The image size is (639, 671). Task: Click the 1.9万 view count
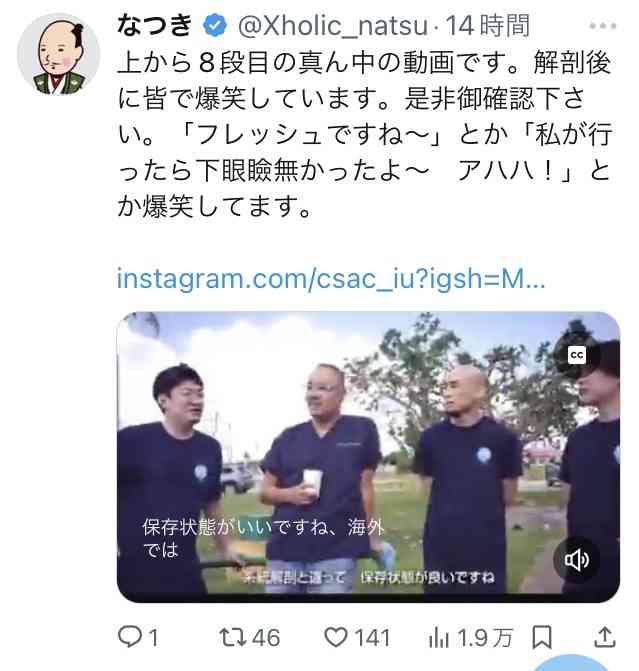[485, 638]
